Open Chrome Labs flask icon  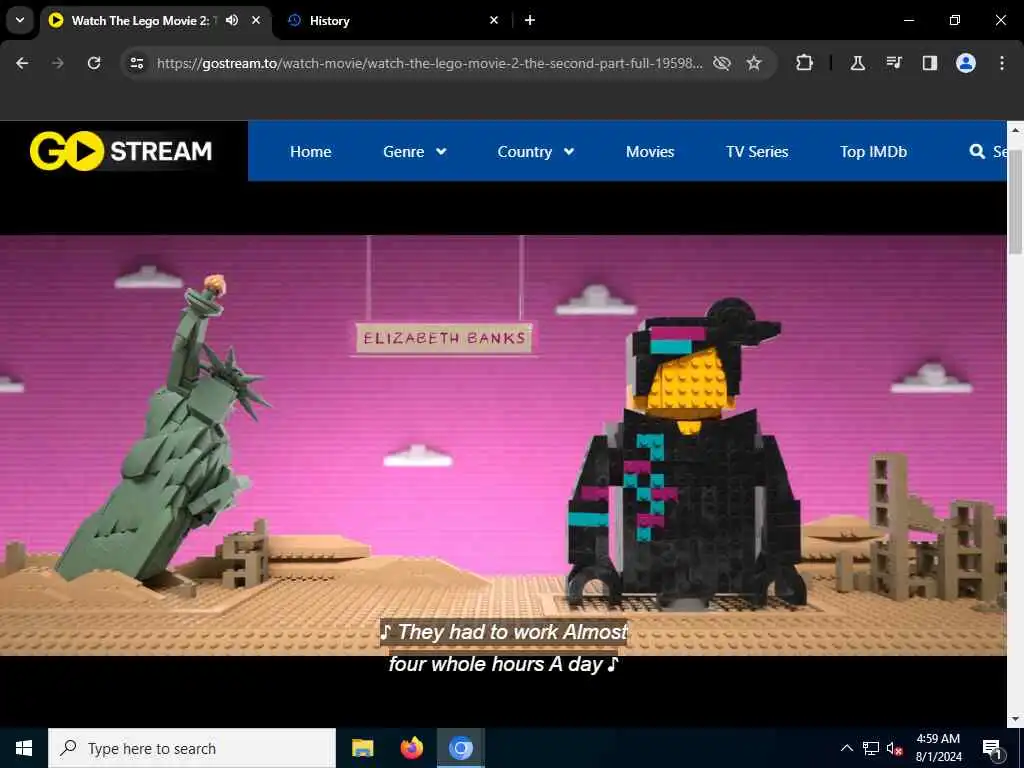pyautogui.click(x=857, y=63)
